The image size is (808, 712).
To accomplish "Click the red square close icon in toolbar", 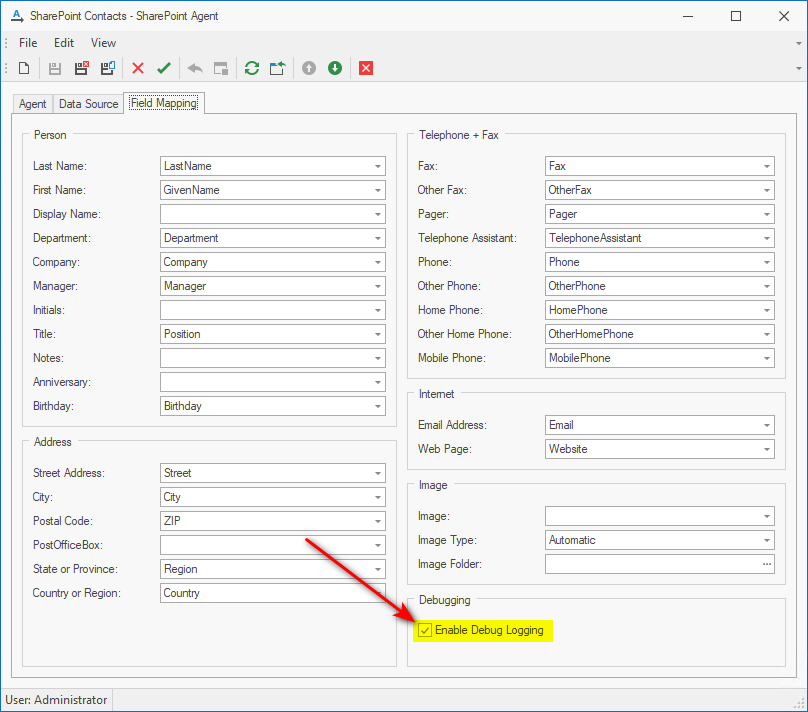I will (366, 68).
